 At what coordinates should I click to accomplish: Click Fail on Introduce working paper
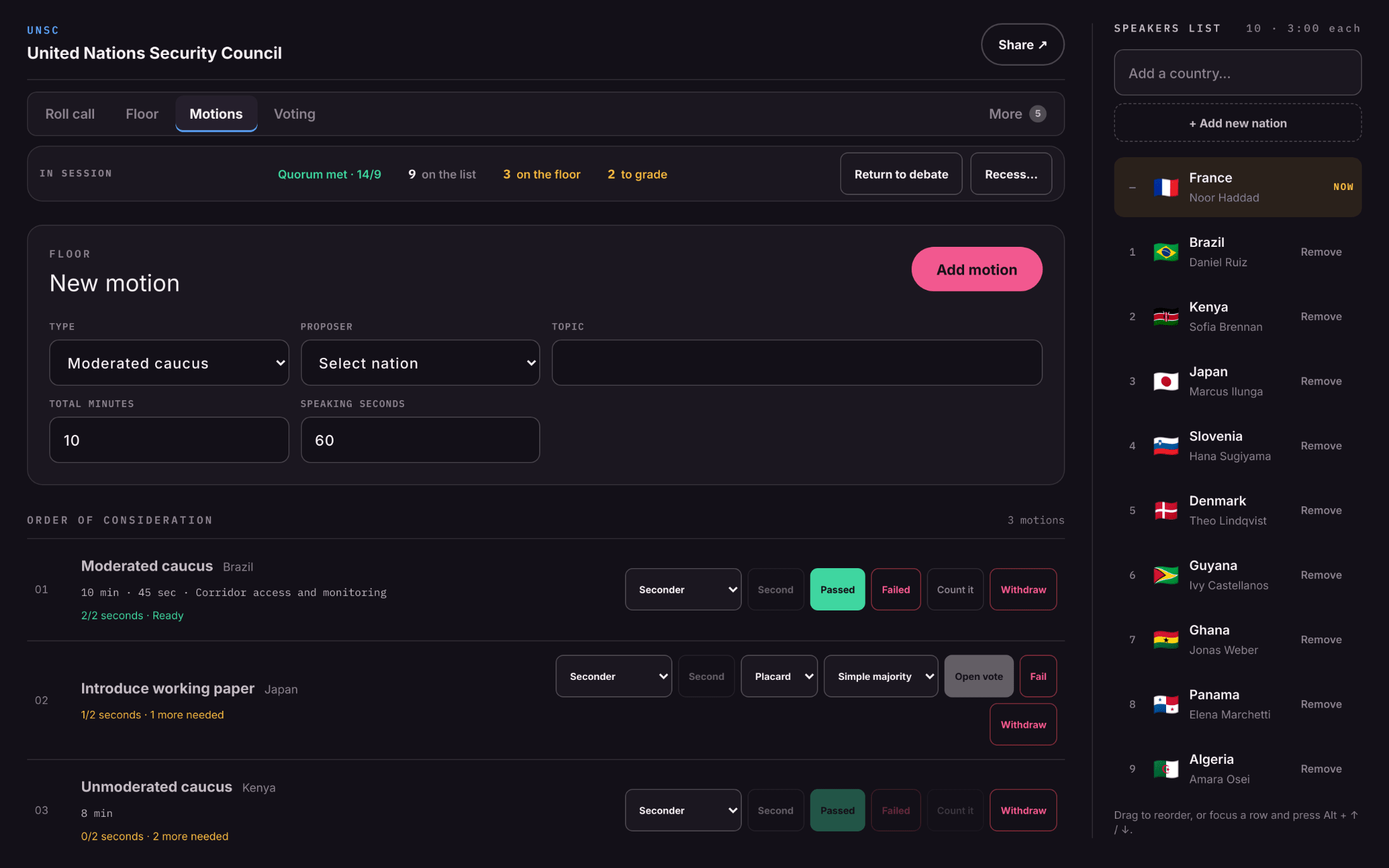(1038, 676)
